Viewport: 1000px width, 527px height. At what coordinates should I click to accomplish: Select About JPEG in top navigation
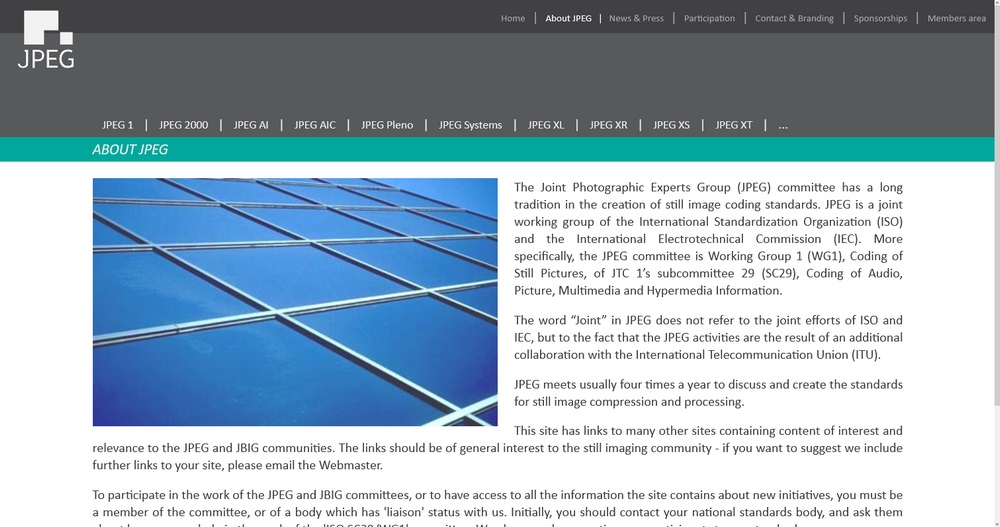coord(568,19)
